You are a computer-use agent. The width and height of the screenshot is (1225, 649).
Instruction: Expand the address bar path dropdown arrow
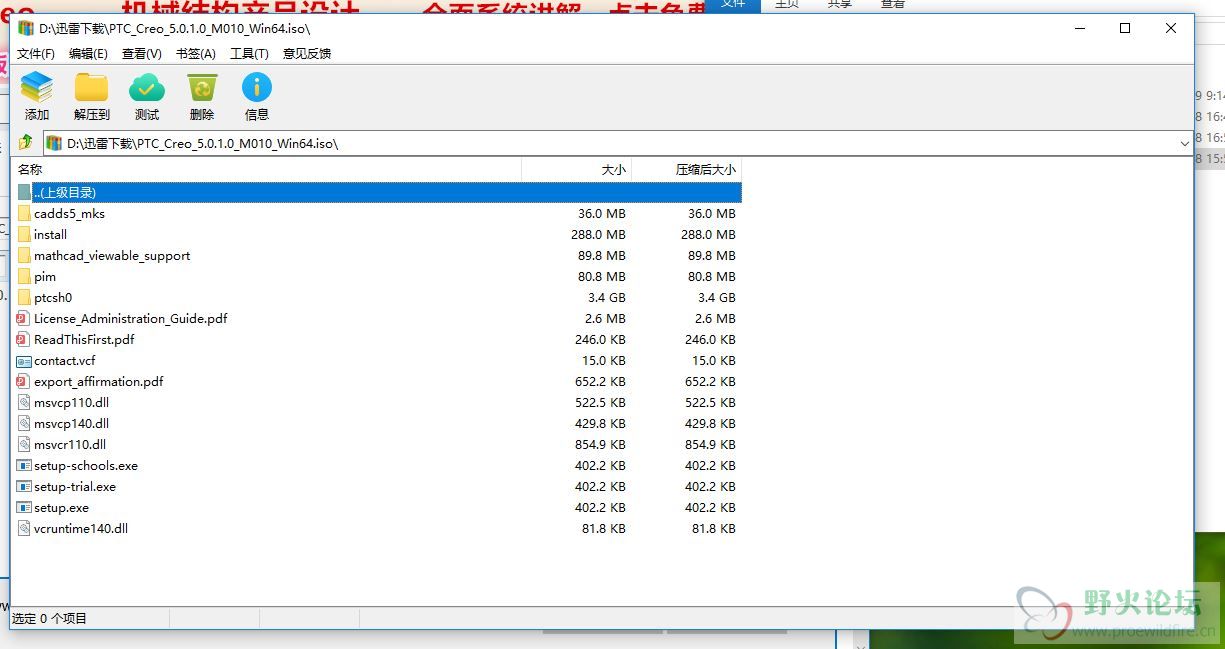point(1184,144)
